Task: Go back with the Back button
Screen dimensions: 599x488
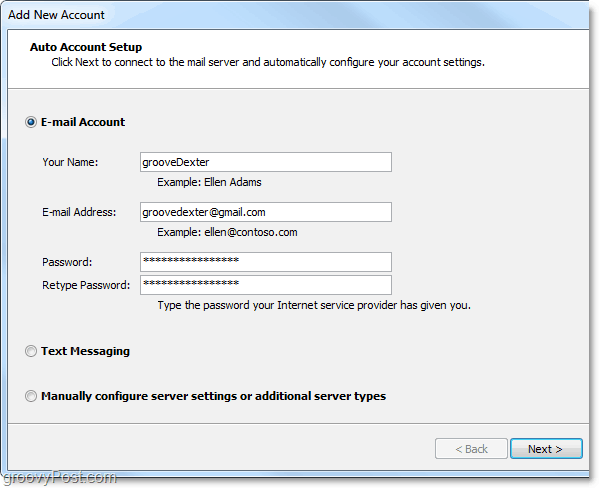Action: coord(471,449)
